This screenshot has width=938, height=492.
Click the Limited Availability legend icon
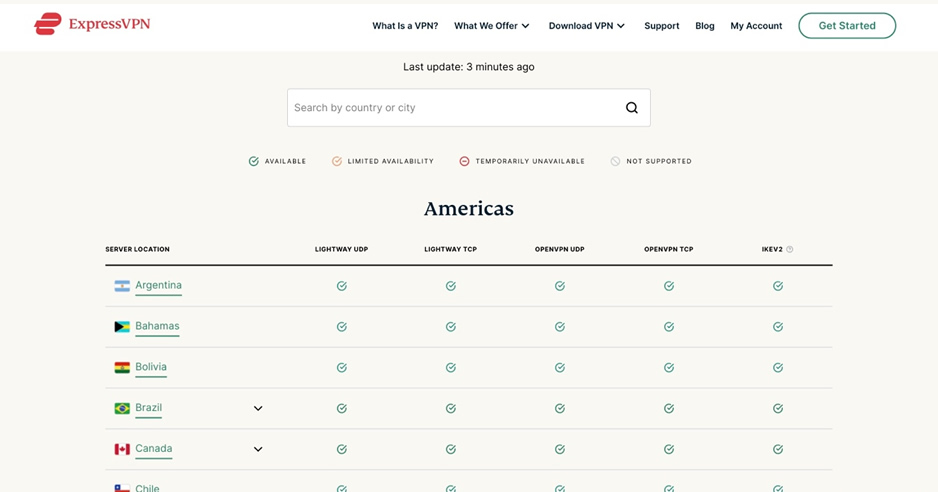337,161
